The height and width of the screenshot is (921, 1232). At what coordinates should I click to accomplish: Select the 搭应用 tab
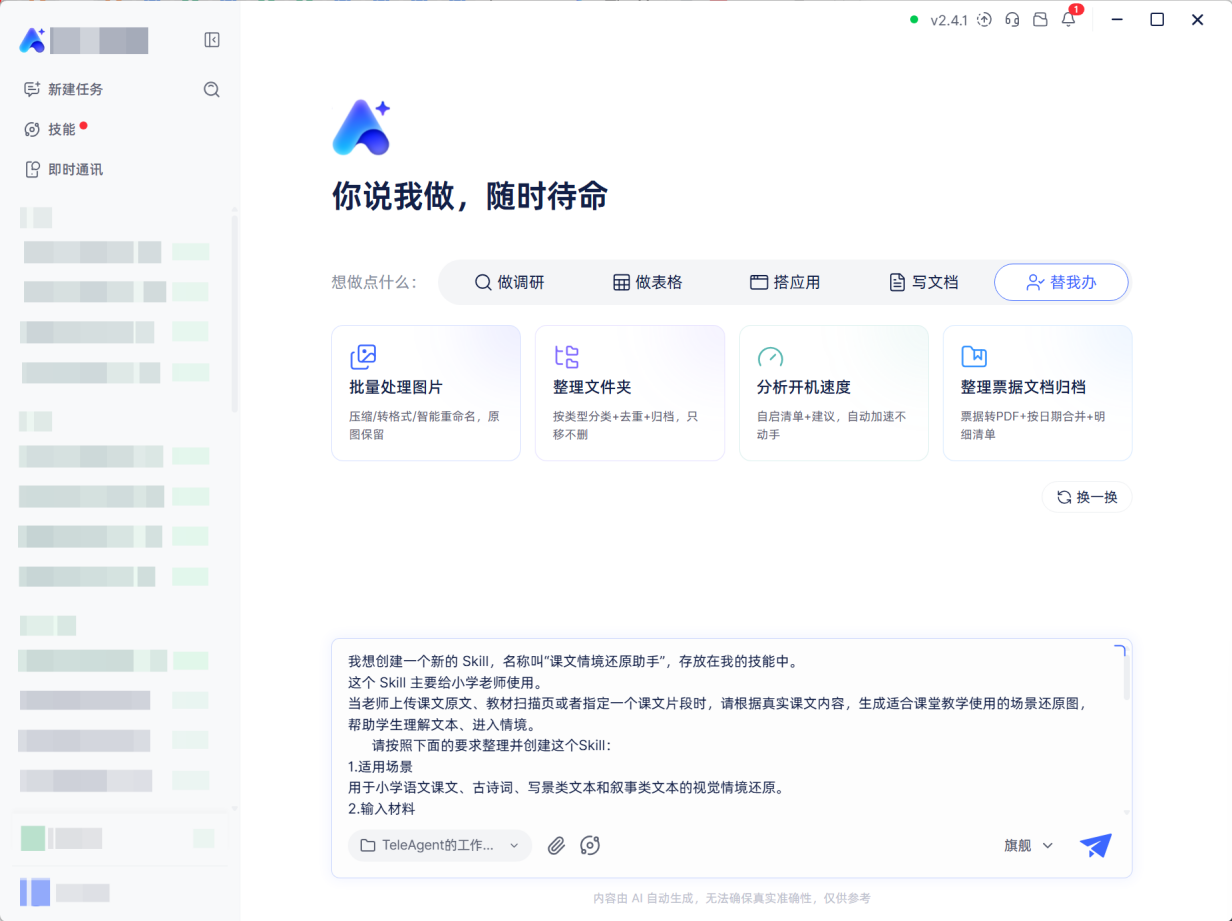(785, 282)
